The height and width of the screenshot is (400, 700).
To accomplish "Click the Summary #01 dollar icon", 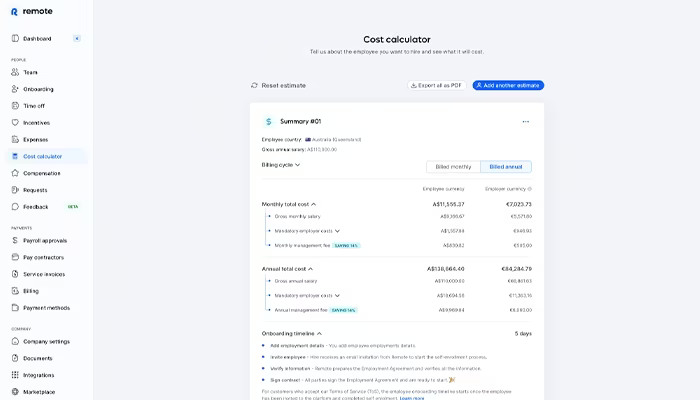I will [269, 121].
